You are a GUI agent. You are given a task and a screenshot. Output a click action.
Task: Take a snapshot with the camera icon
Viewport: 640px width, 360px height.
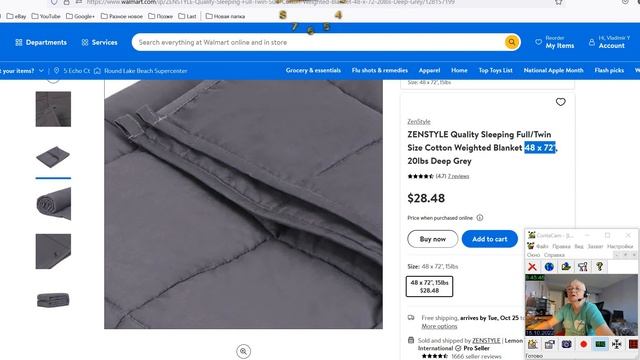pyautogui.click(x=566, y=344)
